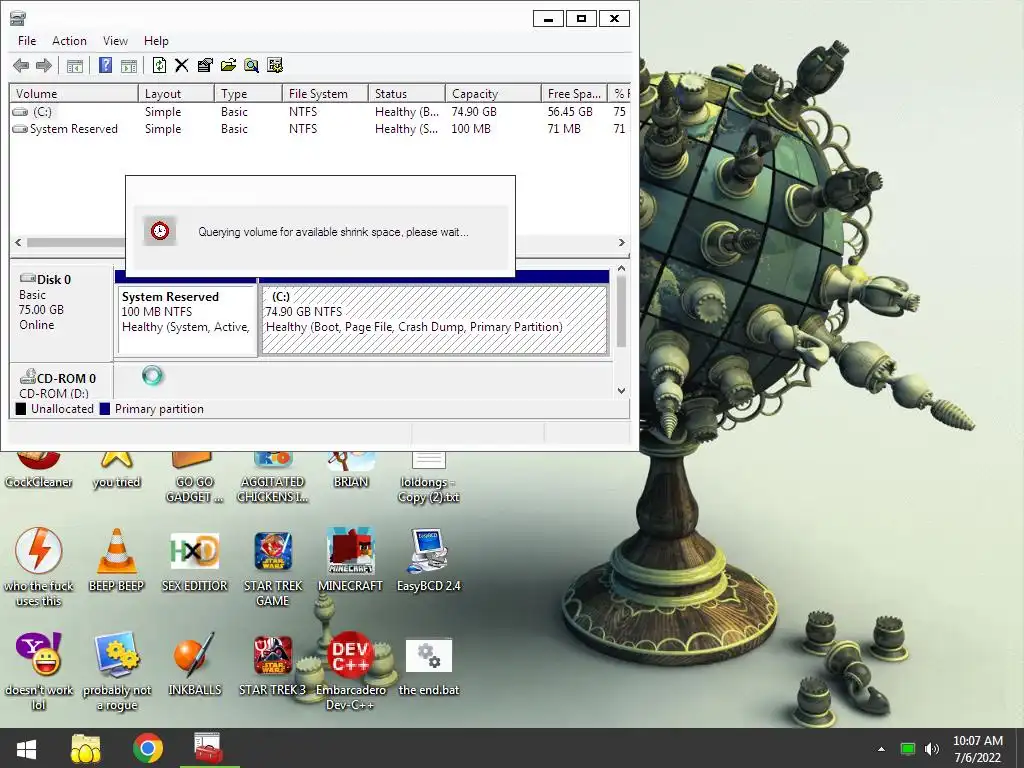The width and height of the screenshot is (1024, 768).
Task: Open the Help menu
Action: 156,40
